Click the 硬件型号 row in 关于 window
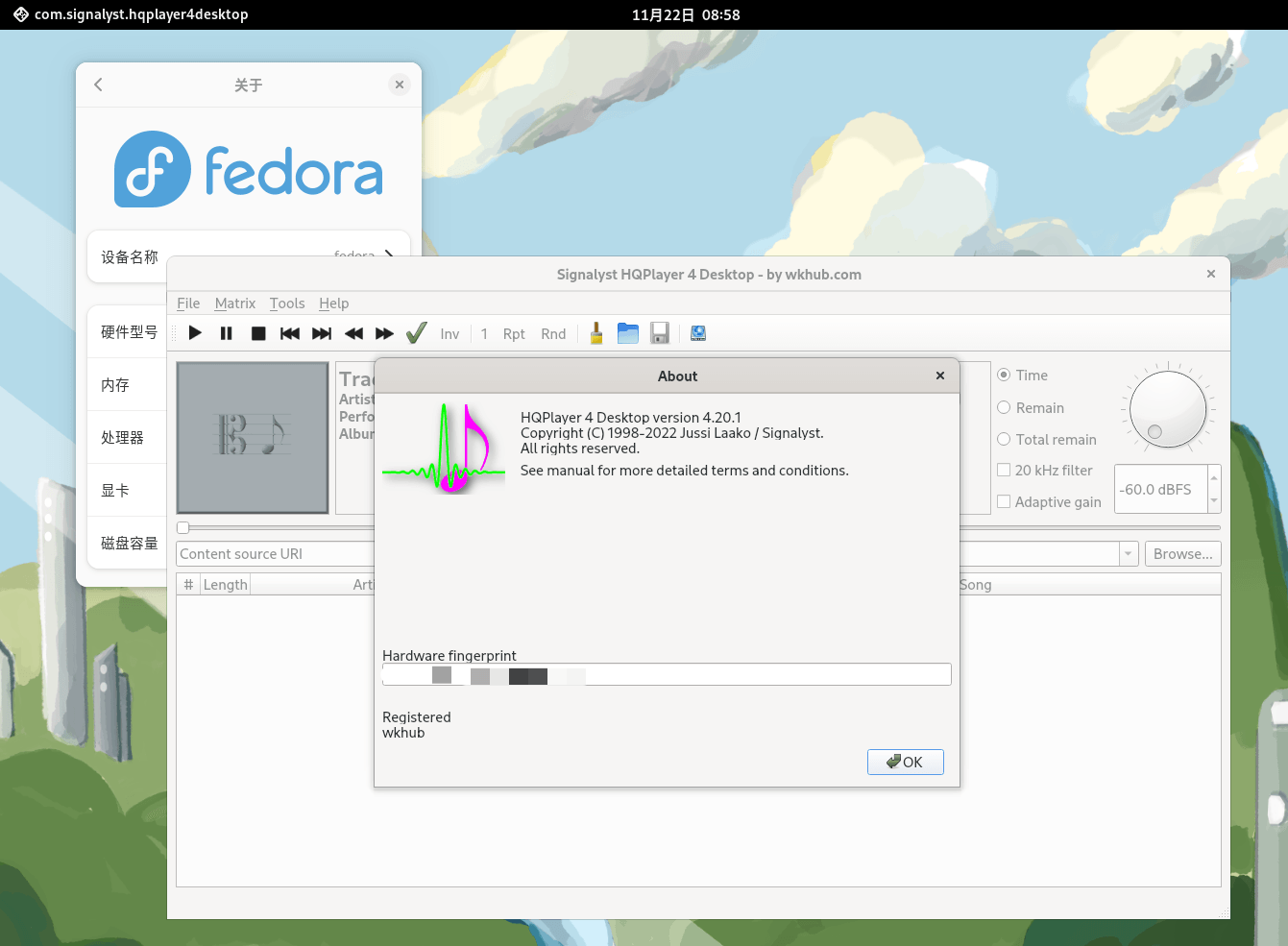 [x=129, y=332]
